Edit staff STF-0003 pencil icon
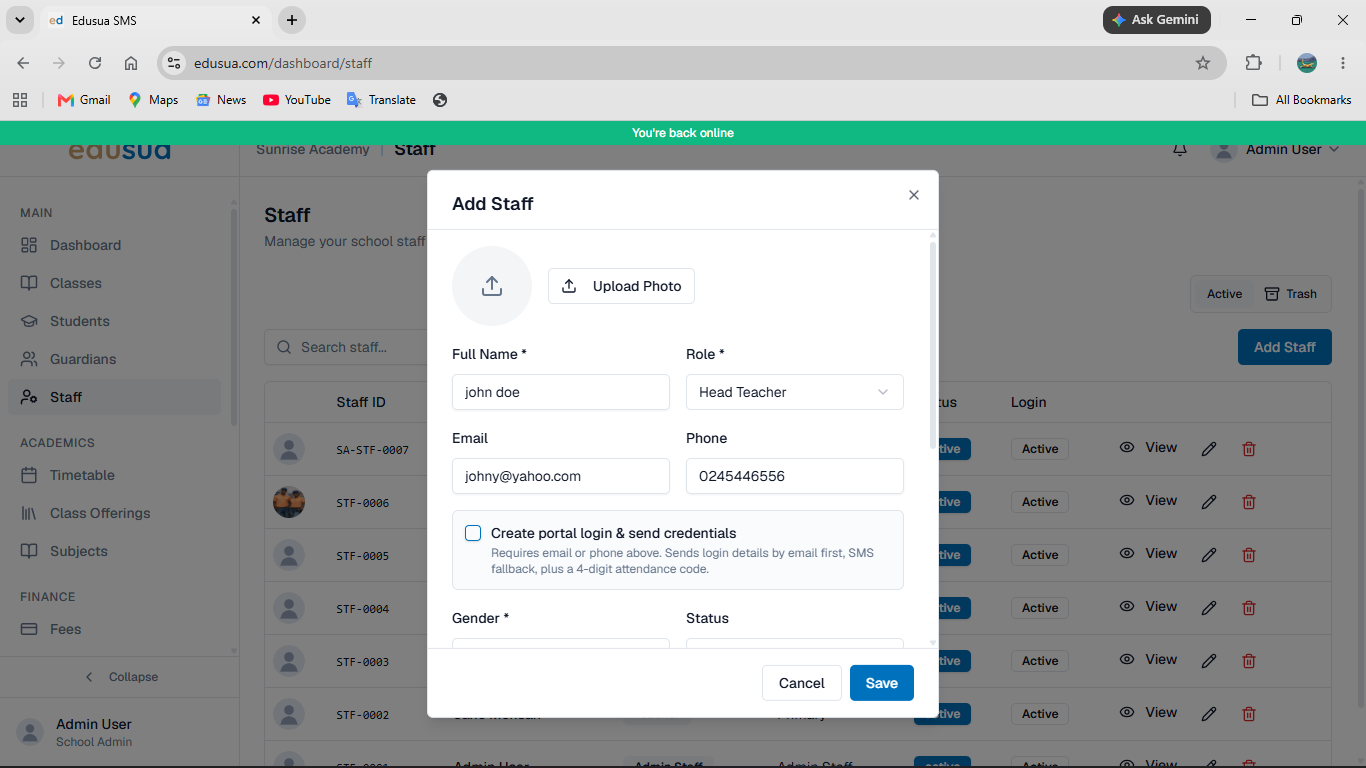The width and height of the screenshot is (1366, 768). click(1209, 661)
